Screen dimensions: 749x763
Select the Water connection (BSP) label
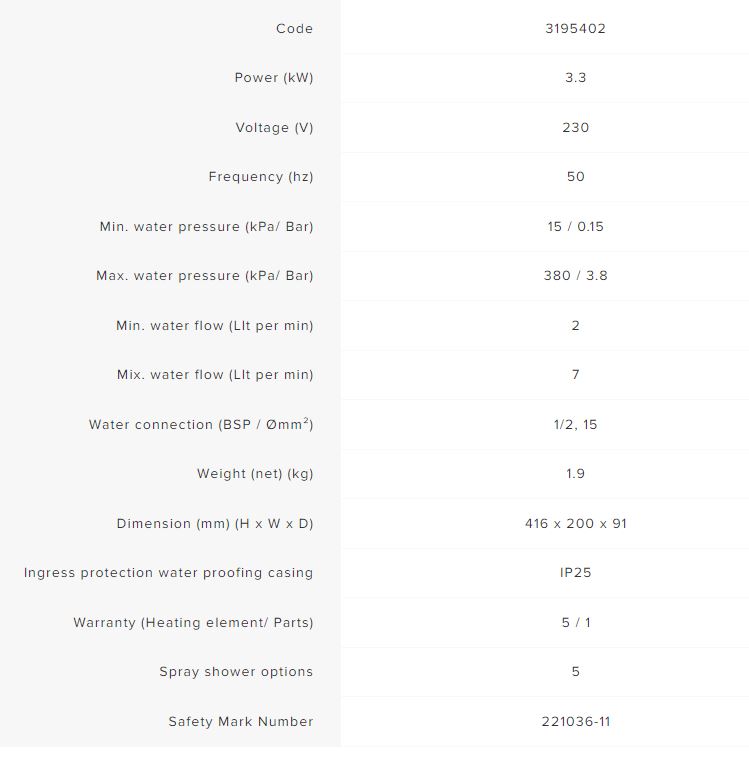pos(200,425)
